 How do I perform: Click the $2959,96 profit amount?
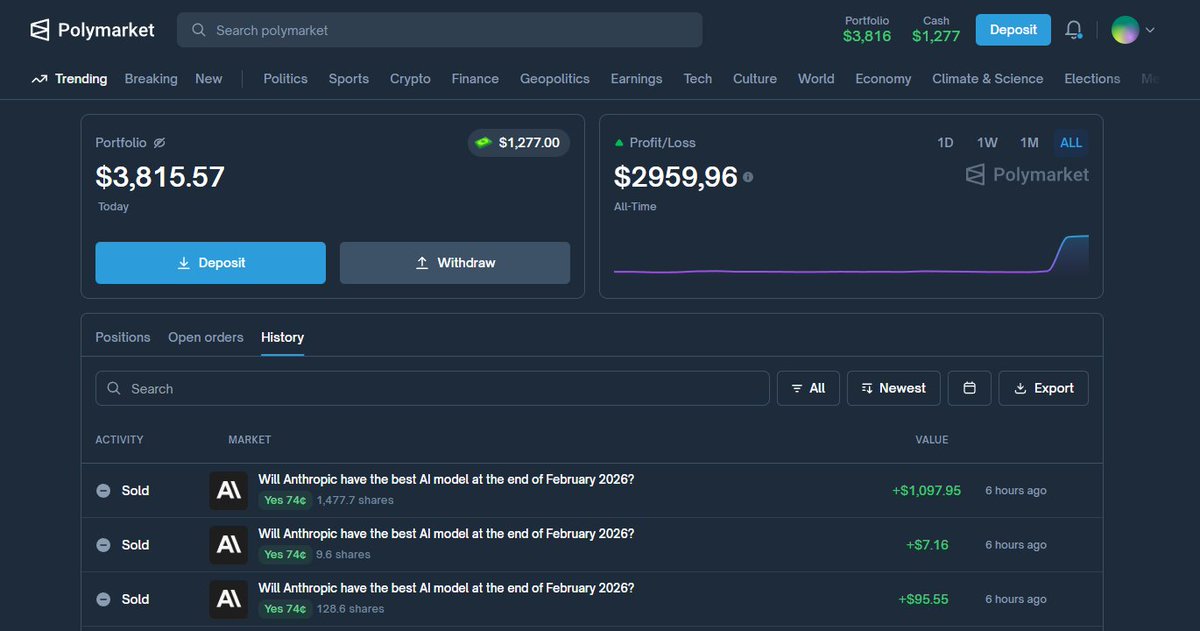(676, 177)
